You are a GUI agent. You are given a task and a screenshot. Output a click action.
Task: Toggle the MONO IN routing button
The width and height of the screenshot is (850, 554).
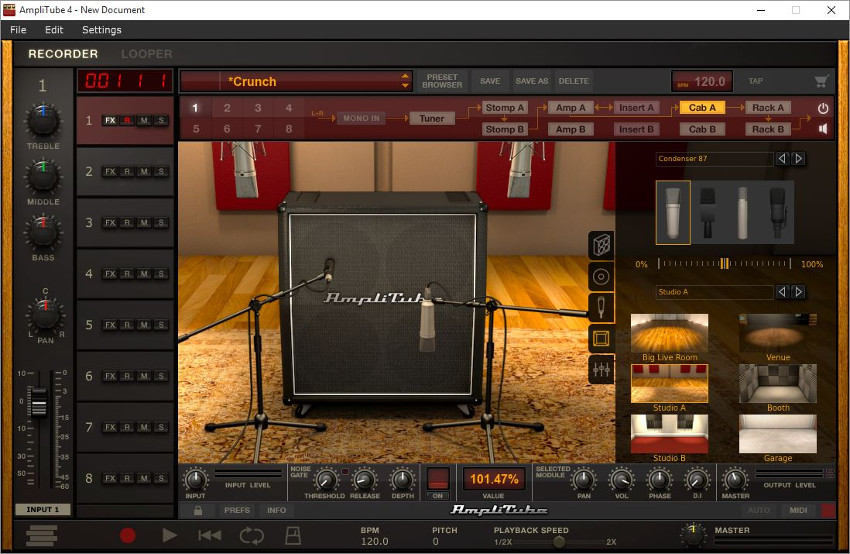coord(361,118)
